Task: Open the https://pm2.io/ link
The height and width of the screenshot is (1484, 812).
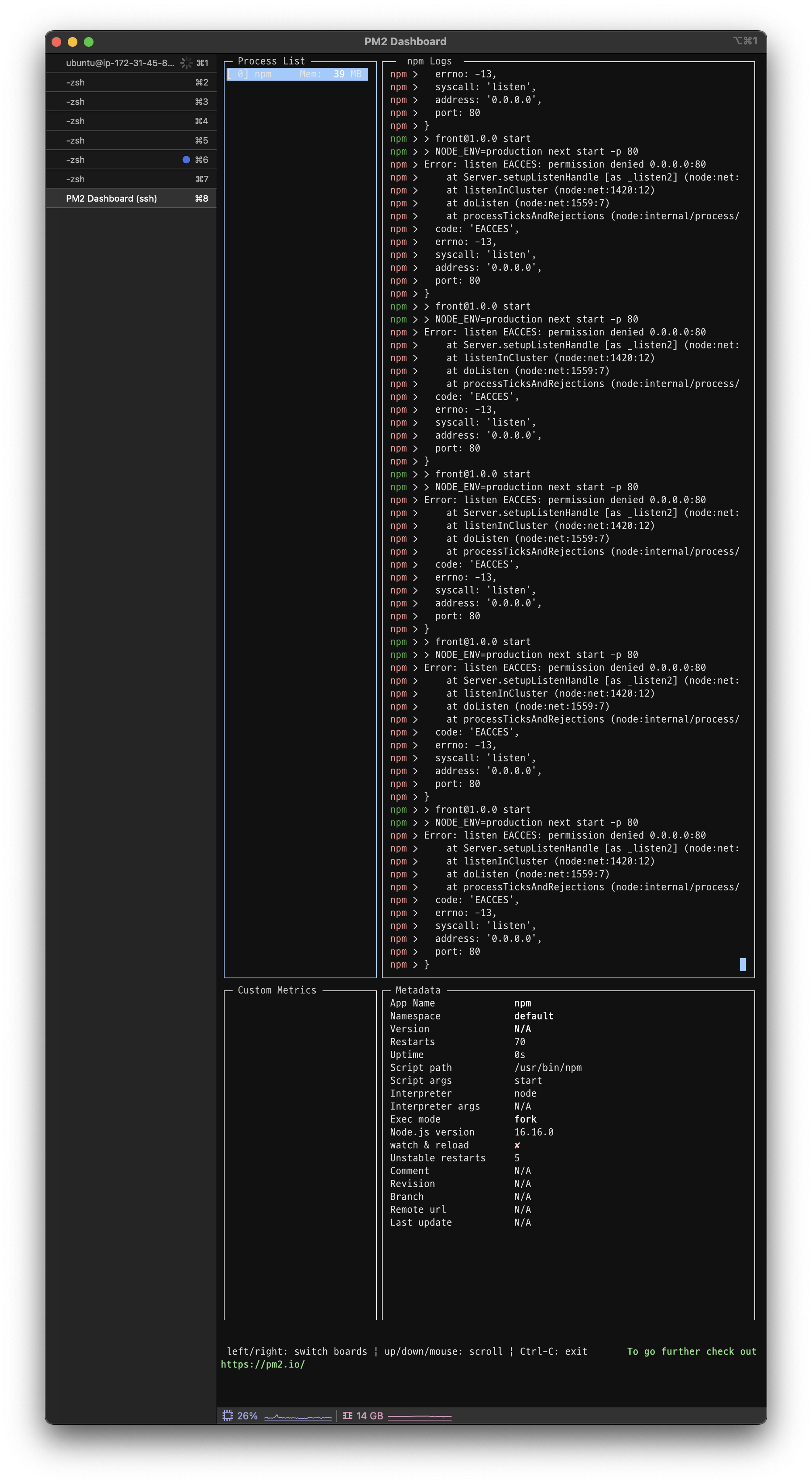Action: point(262,1364)
